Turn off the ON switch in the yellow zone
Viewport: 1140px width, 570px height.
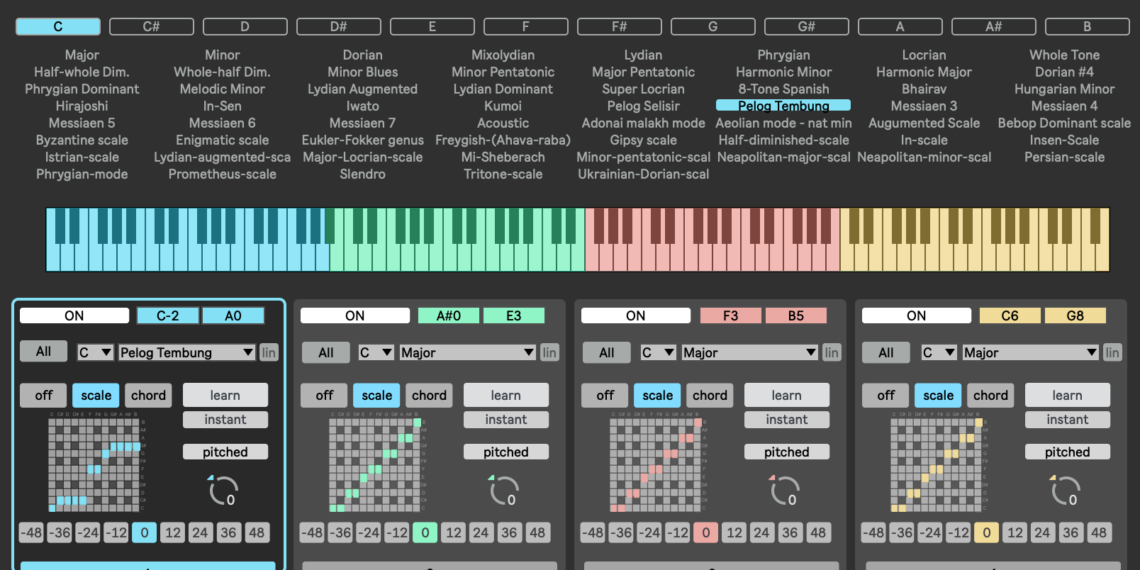(x=916, y=316)
